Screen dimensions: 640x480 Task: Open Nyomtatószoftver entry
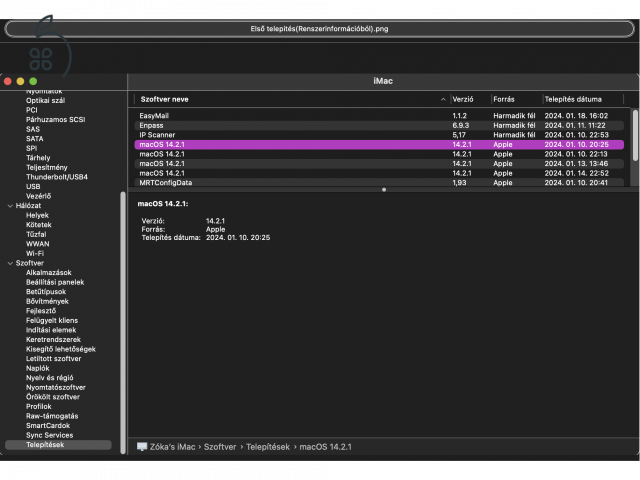tap(56, 387)
